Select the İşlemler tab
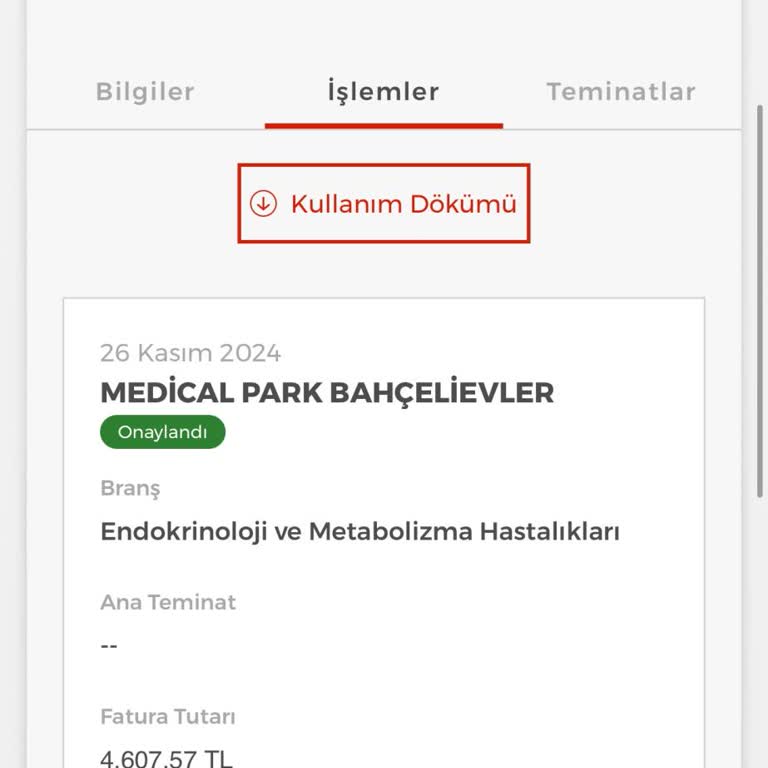The image size is (768, 768). (x=383, y=92)
